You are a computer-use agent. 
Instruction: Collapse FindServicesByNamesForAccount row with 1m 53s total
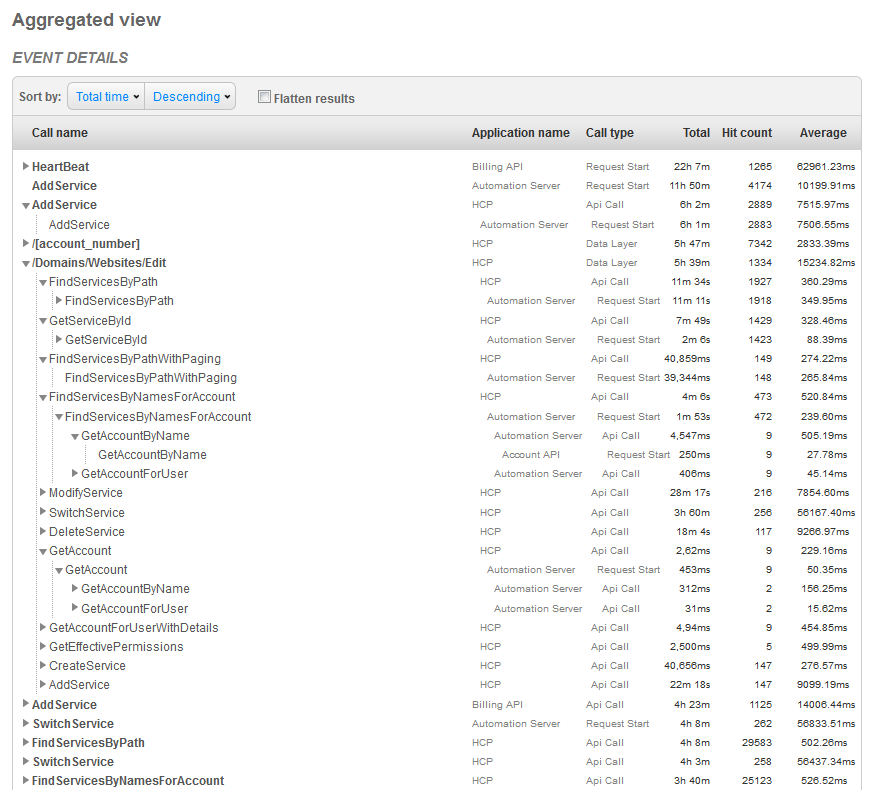tap(59, 417)
